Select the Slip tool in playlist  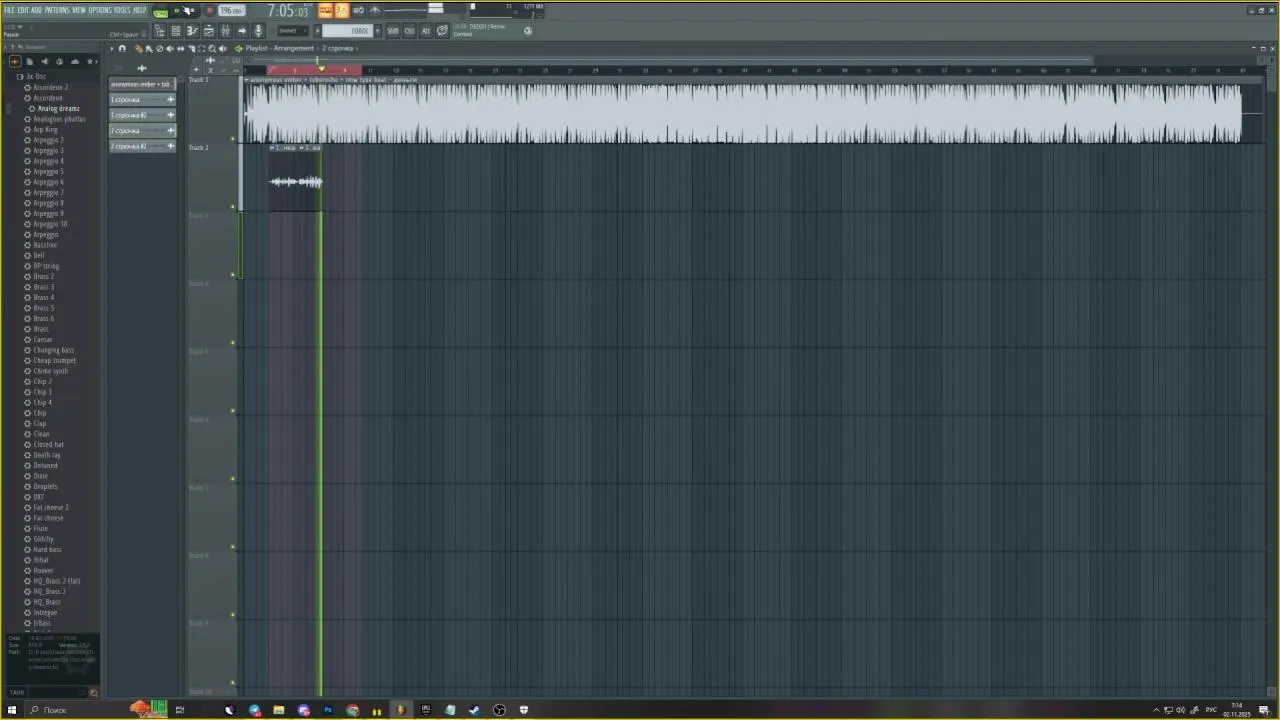coord(180,48)
